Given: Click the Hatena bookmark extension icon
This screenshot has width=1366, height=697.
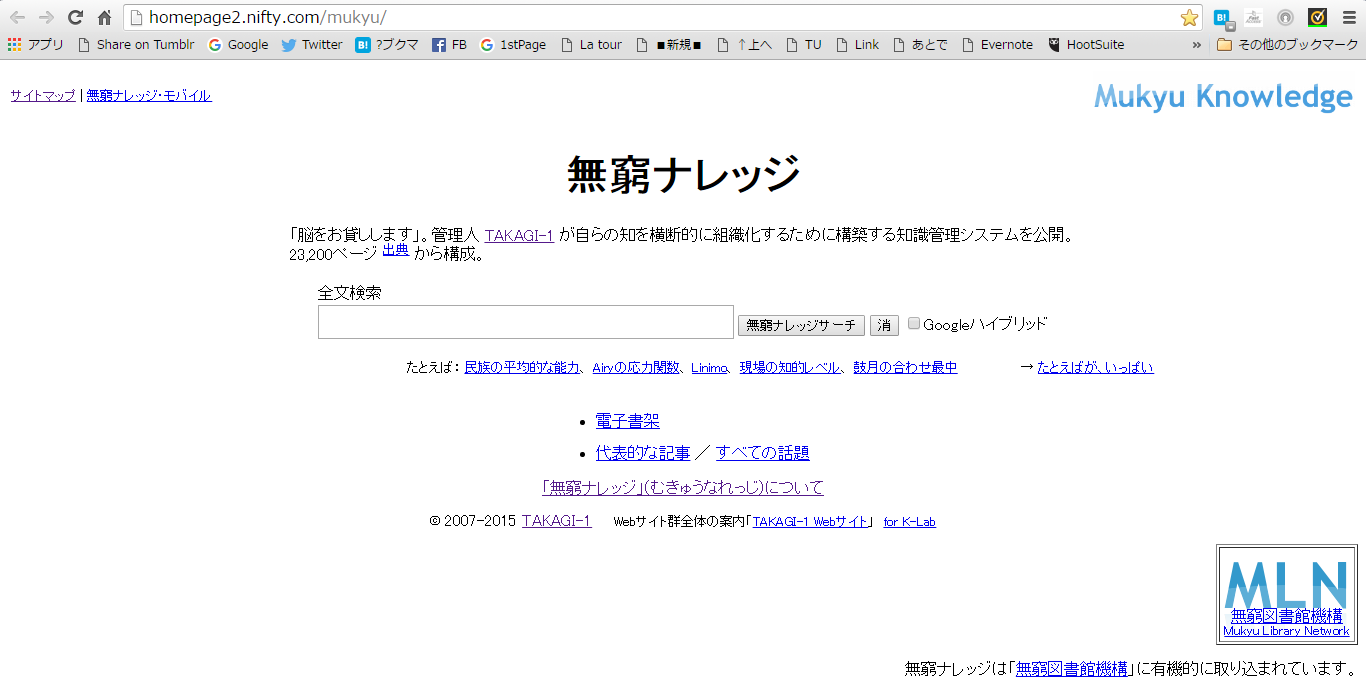Looking at the screenshot, I should 1222,17.
